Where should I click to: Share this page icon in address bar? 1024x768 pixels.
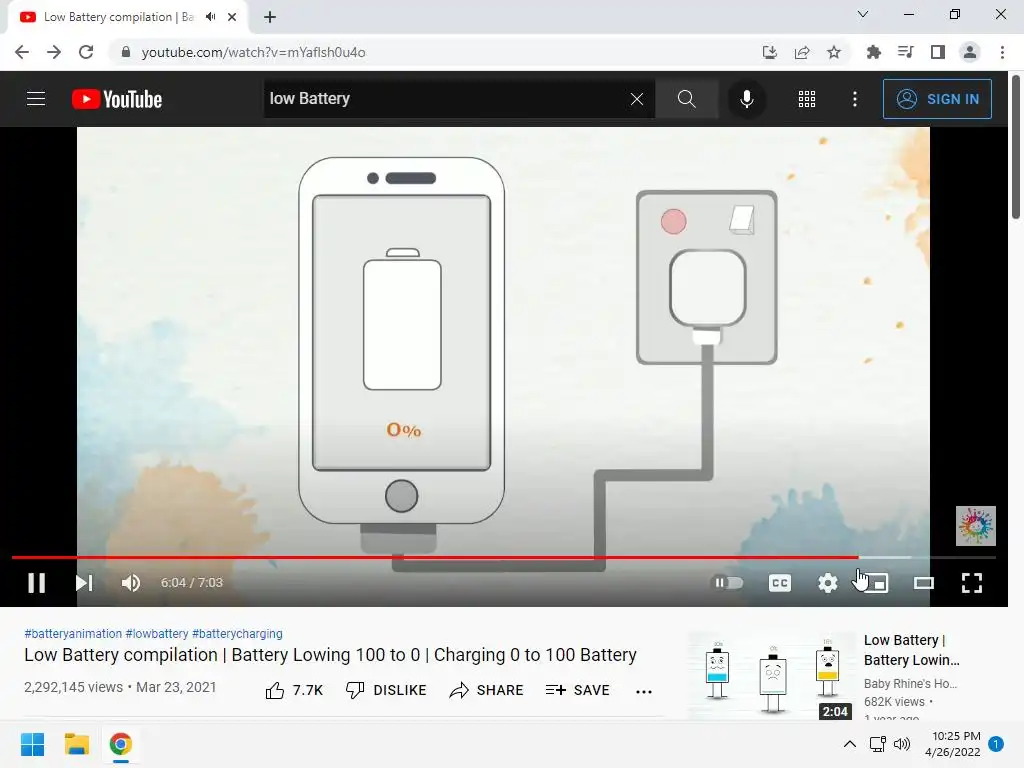pos(802,52)
